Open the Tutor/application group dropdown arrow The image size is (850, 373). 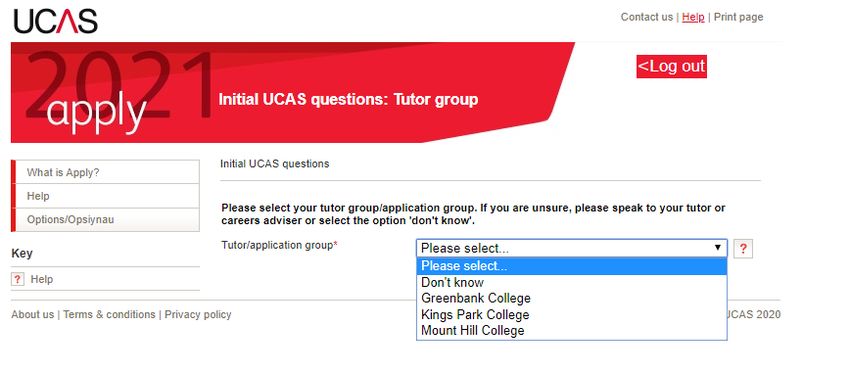pyautogui.click(x=718, y=248)
